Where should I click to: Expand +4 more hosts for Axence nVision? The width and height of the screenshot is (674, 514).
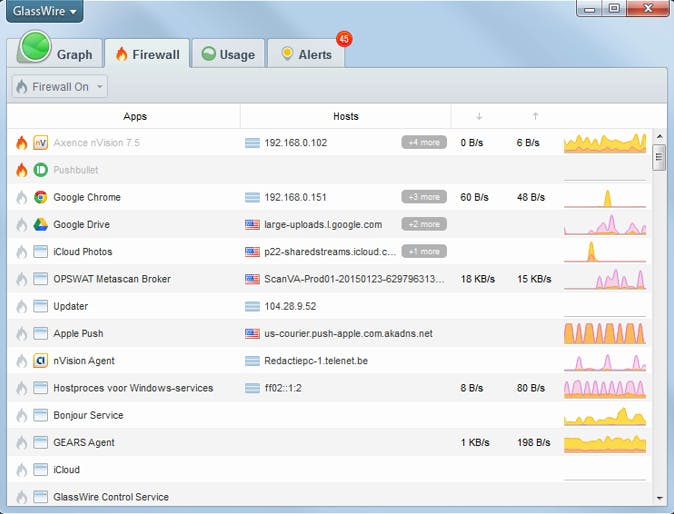[x=424, y=142]
